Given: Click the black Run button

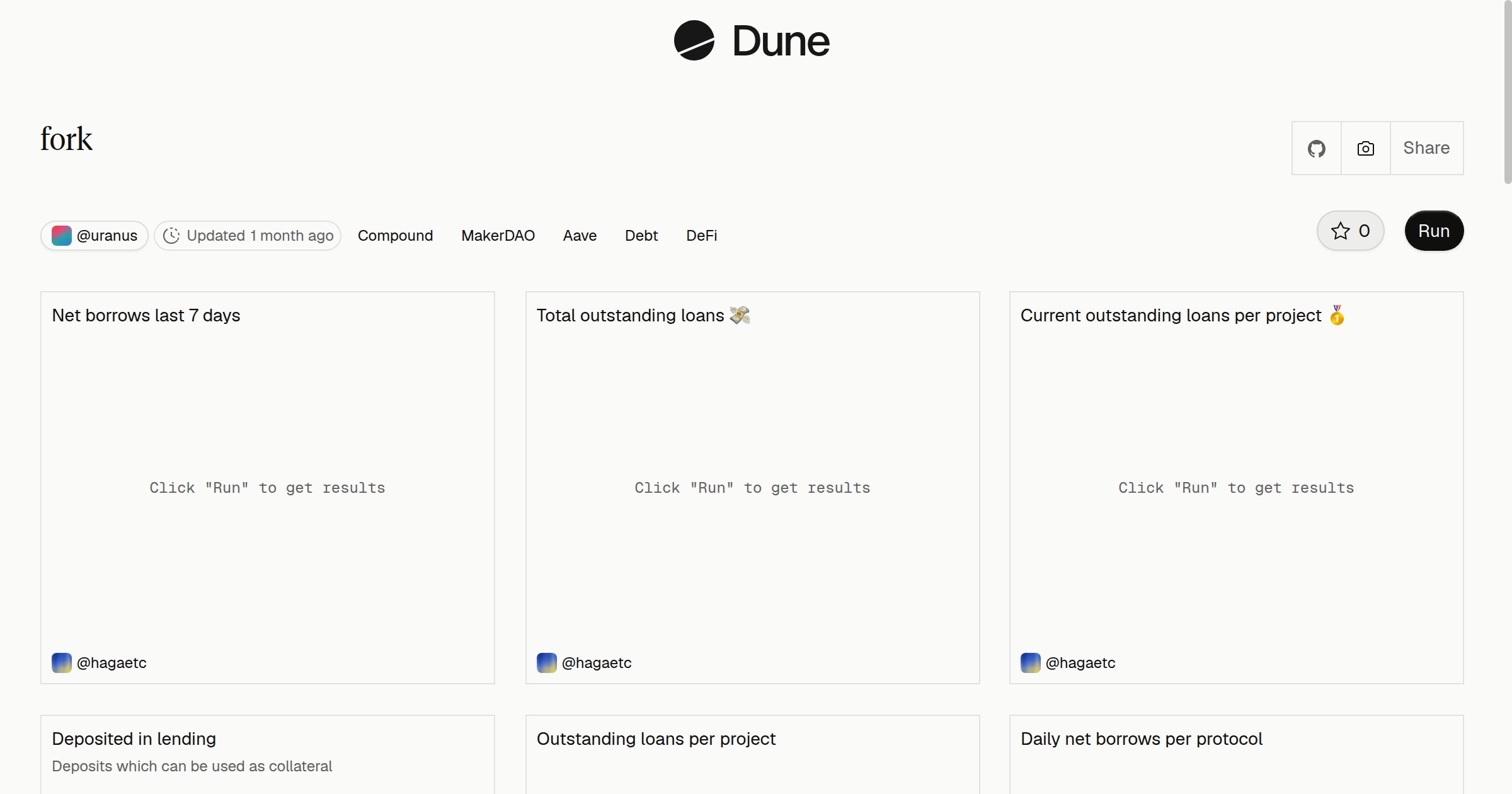Looking at the screenshot, I should [1434, 231].
